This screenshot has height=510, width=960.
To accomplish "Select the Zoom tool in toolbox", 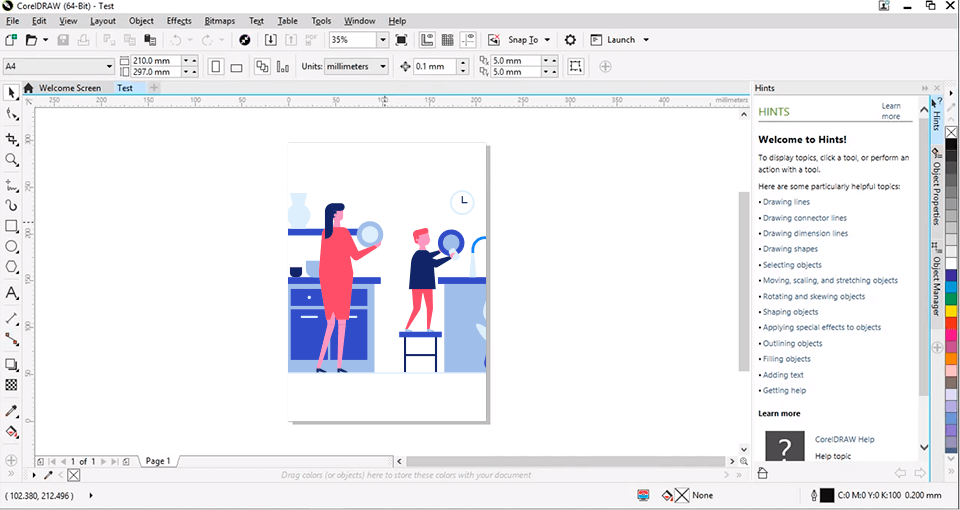I will [12, 160].
